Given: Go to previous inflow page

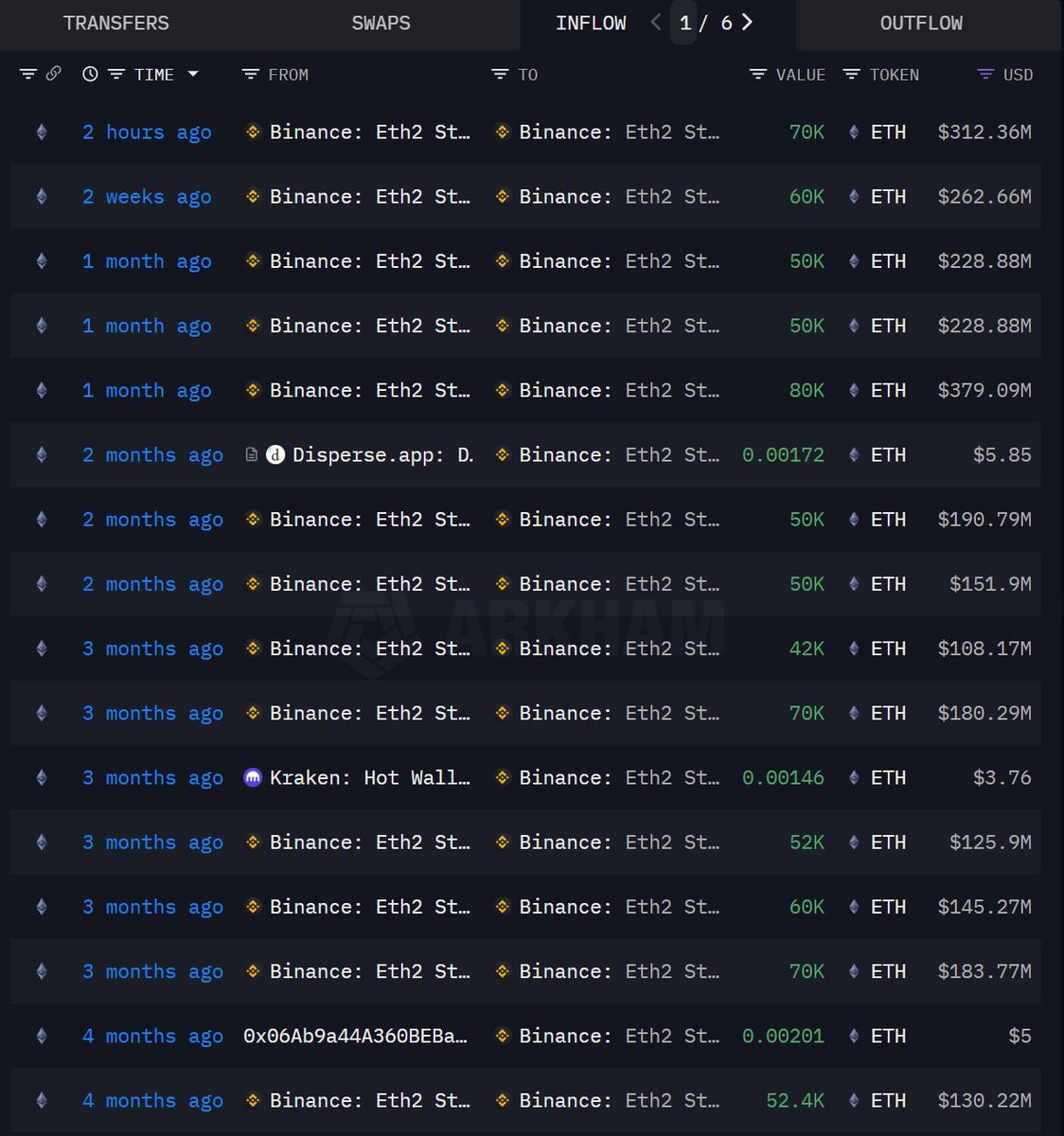Looking at the screenshot, I should (x=655, y=22).
